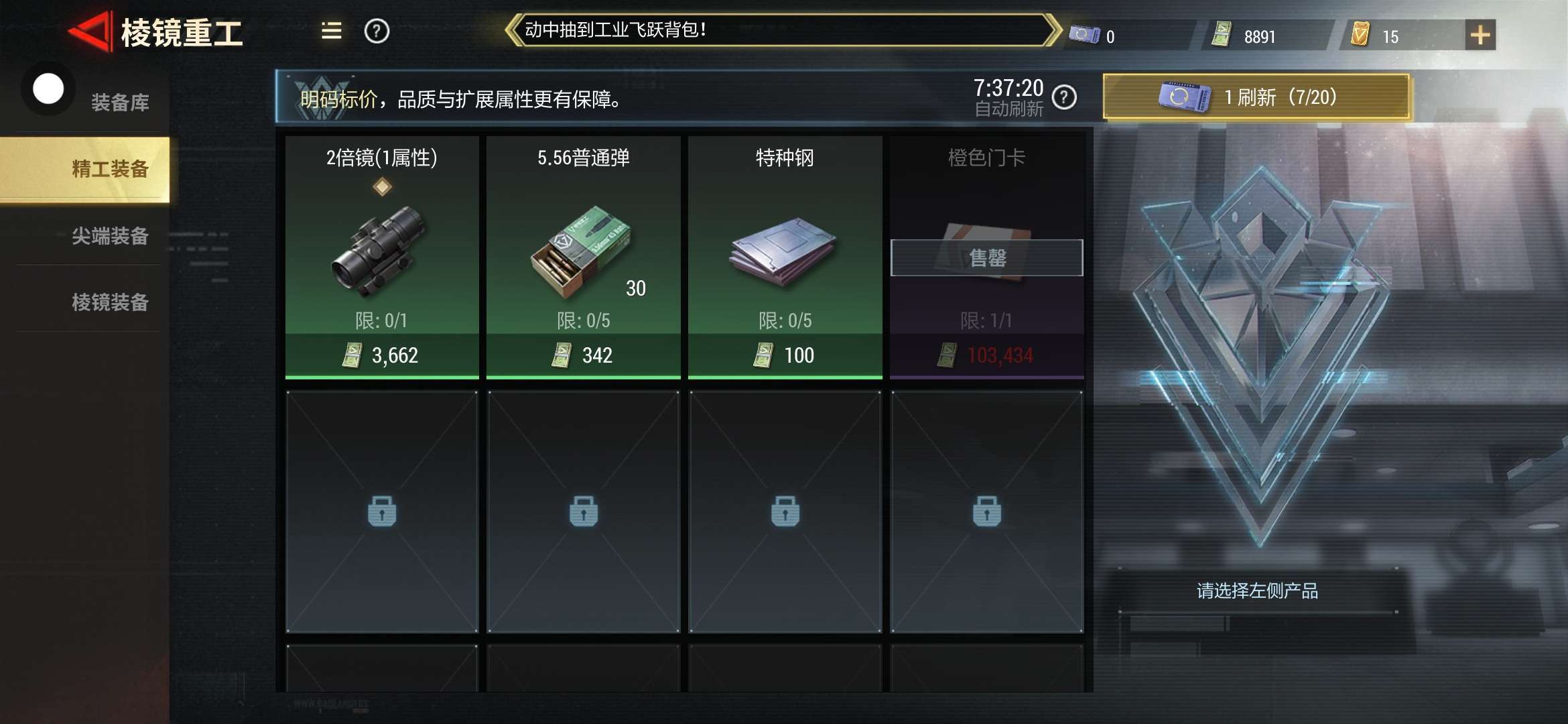The width and height of the screenshot is (1568, 724).
Task: Open the 装备库 entry
Action: (120, 103)
